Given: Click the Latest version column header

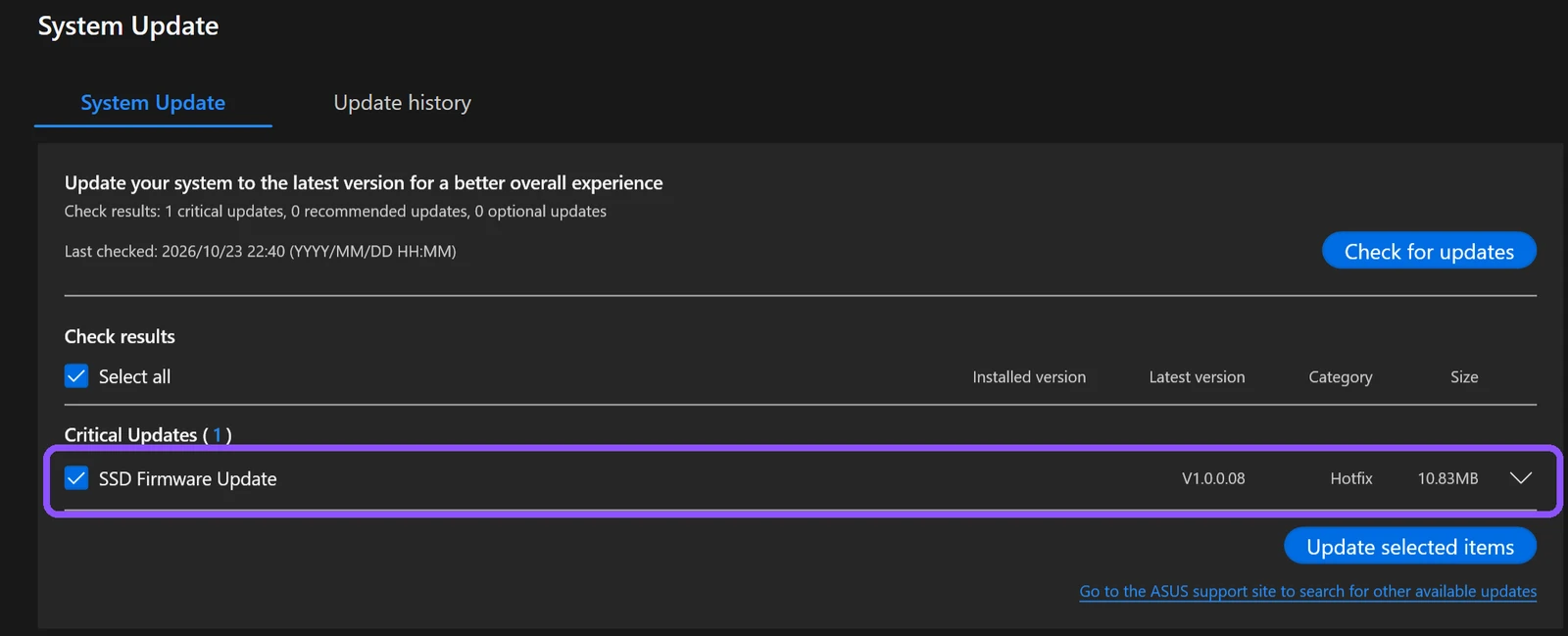Looking at the screenshot, I should [x=1197, y=377].
